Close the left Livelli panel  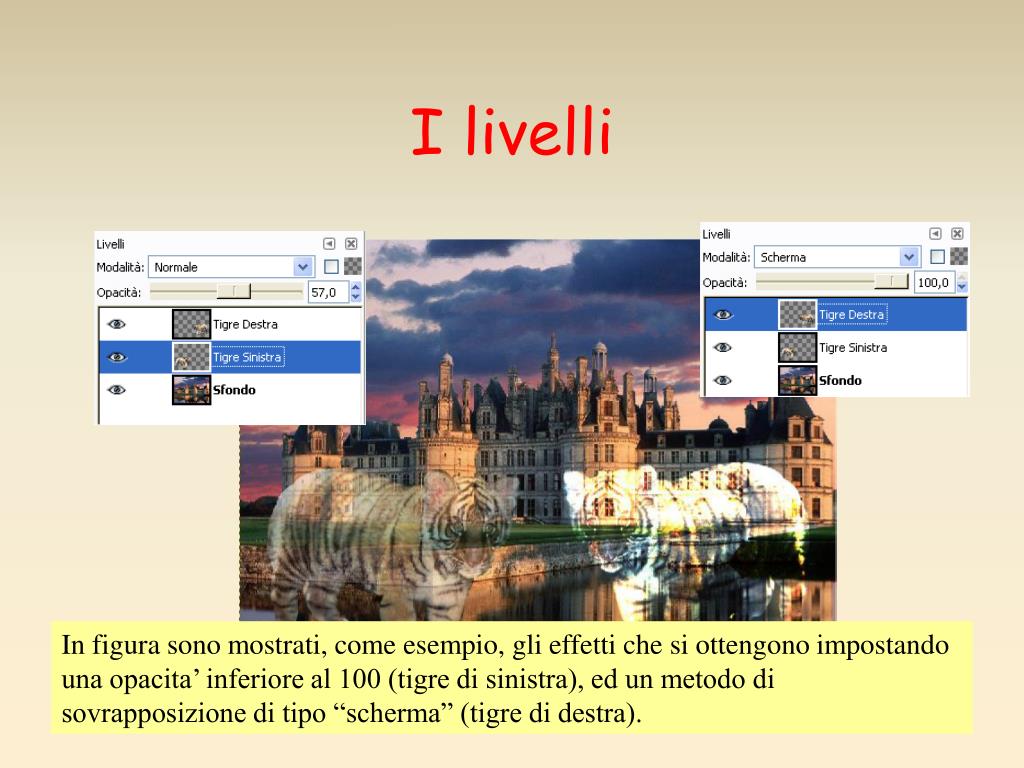pyautogui.click(x=351, y=244)
